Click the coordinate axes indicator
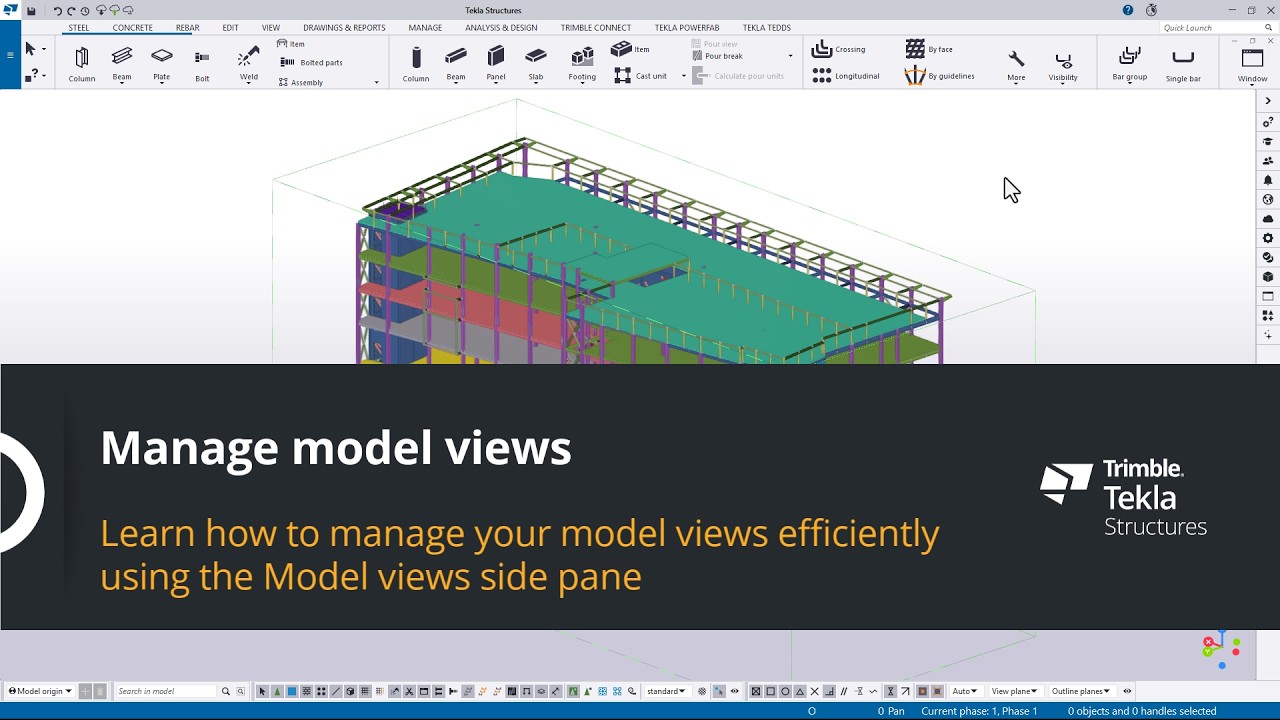 pos(1222,650)
